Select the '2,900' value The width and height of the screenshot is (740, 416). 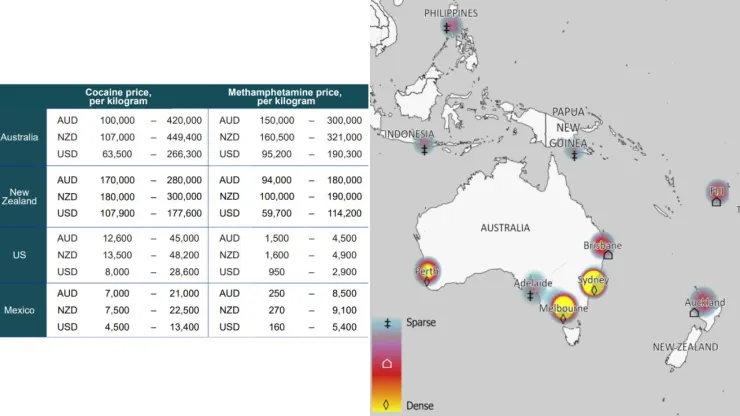345,272
